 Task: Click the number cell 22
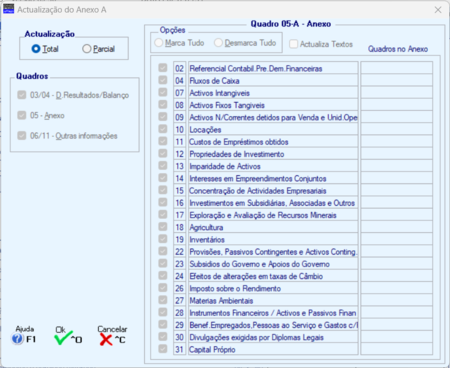[179, 252]
